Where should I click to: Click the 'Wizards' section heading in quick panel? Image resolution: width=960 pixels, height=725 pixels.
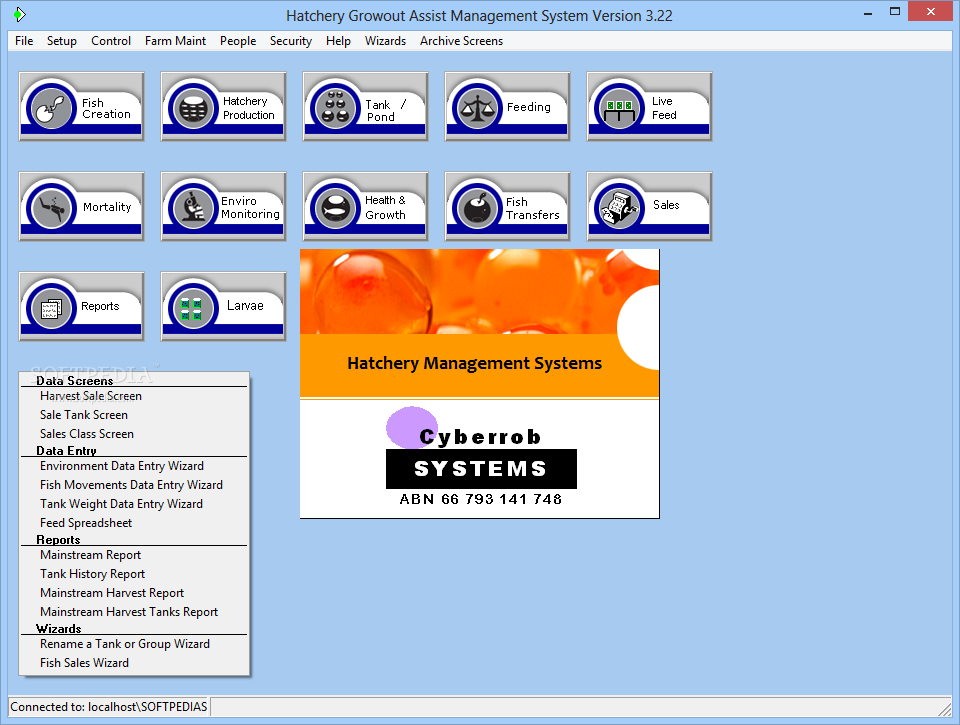point(59,629)
